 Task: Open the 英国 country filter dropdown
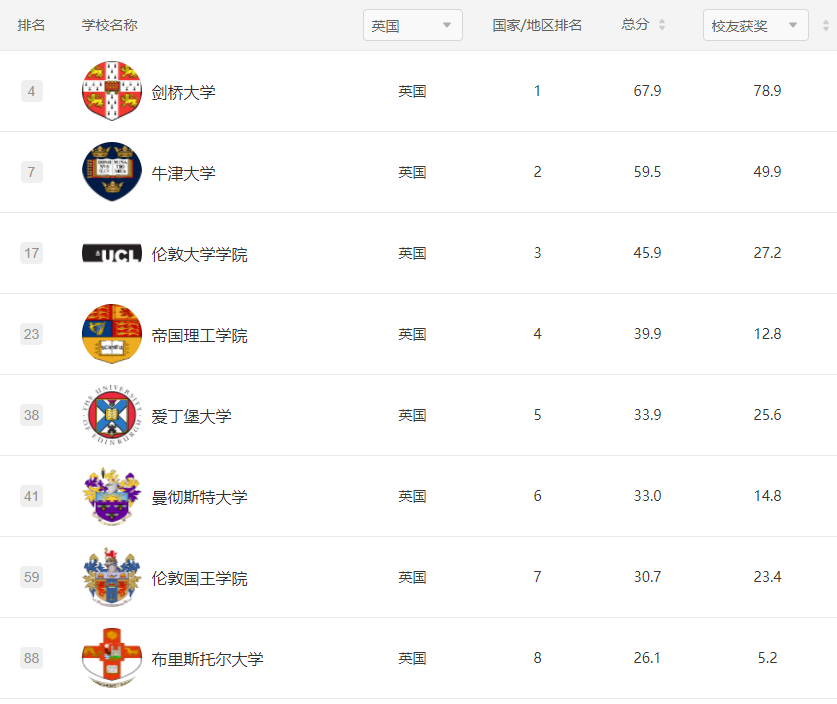(x=413, y=25)
